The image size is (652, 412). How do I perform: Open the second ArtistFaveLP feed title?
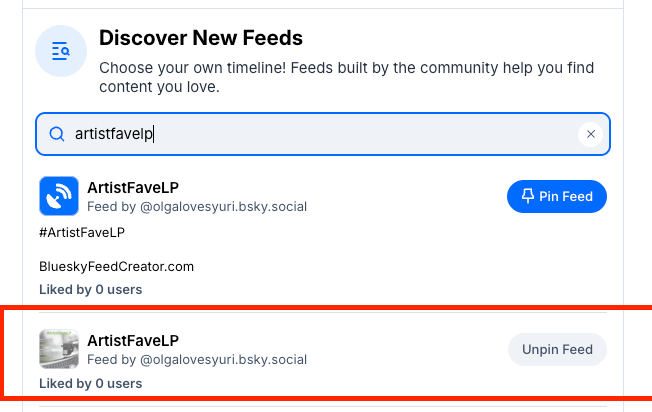pyautogui.click(x=133, y=340)
